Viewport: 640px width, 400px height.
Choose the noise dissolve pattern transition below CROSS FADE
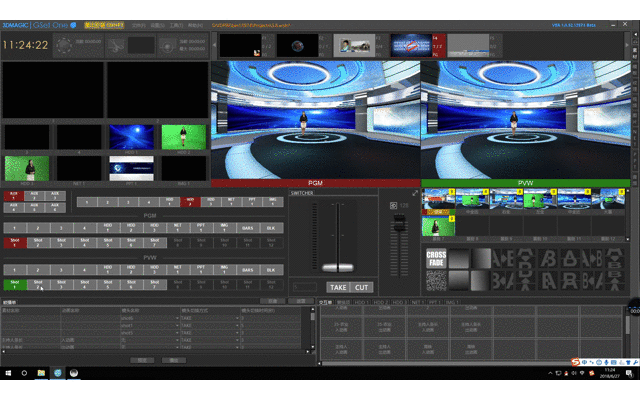(436, 281)
